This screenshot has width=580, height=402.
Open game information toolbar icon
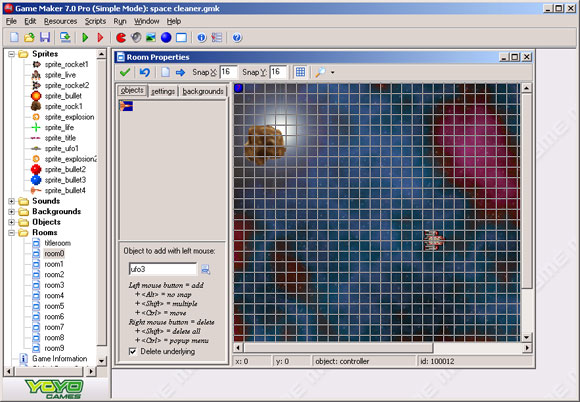(202, 37)
